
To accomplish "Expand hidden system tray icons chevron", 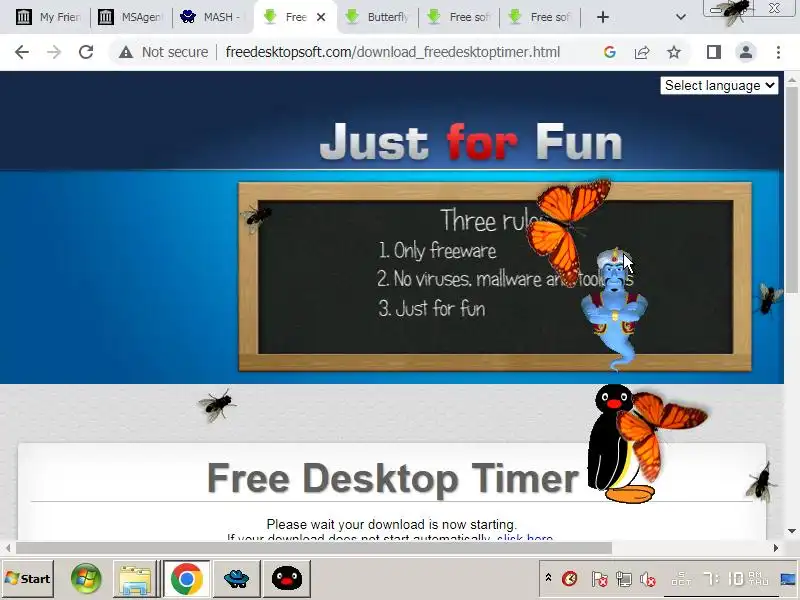I will click(548, 578).
